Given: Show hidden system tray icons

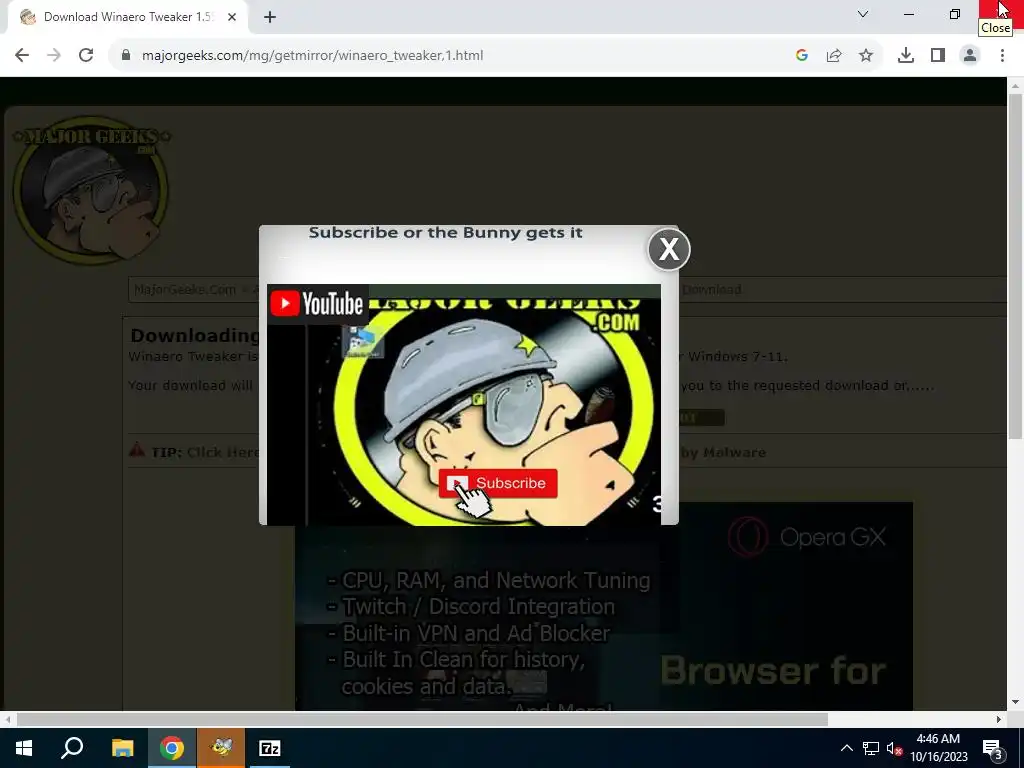Looking at the screenshot, I should point(846,748).
